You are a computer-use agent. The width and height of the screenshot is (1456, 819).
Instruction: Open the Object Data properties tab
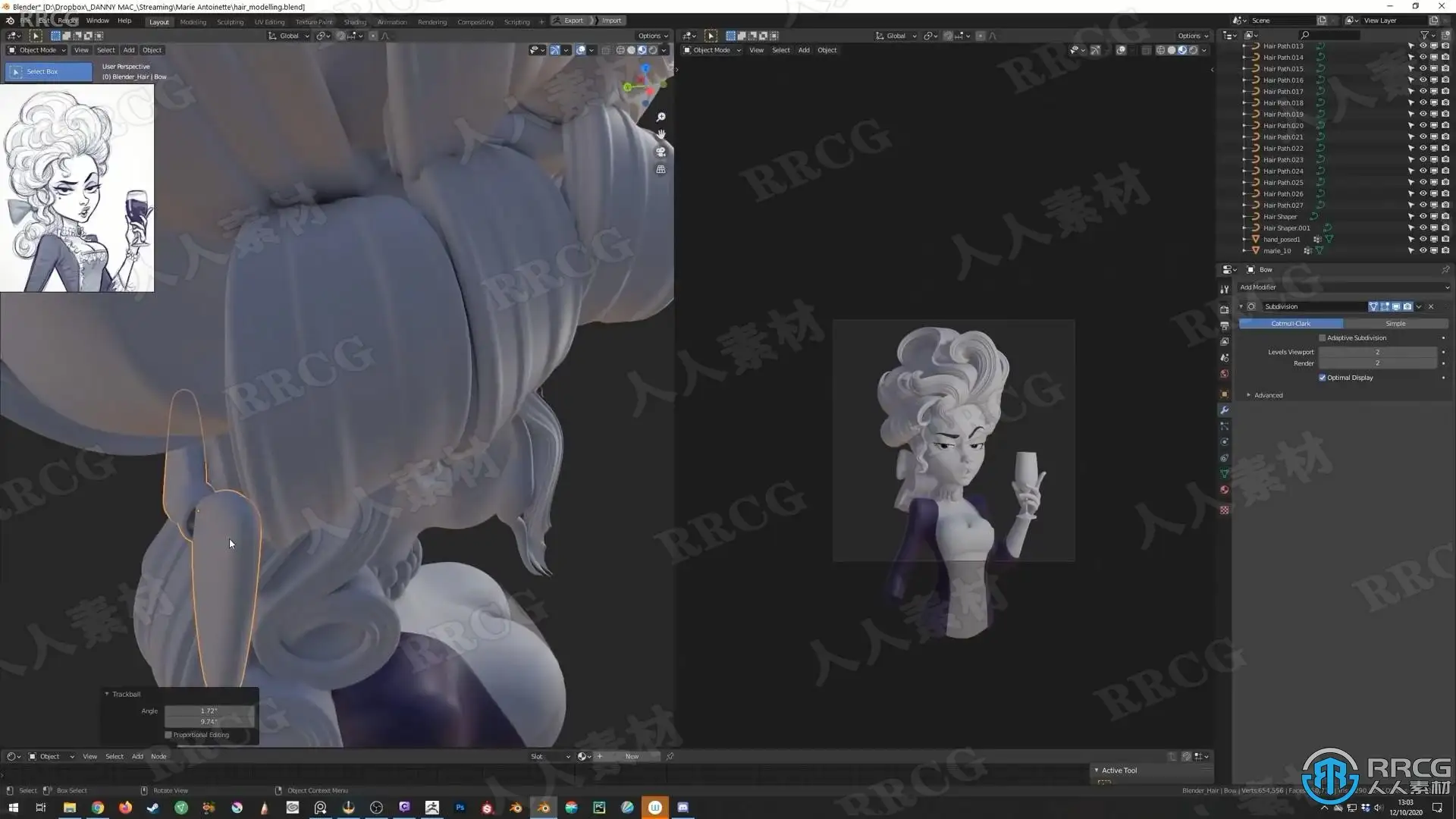[1224, 474]
